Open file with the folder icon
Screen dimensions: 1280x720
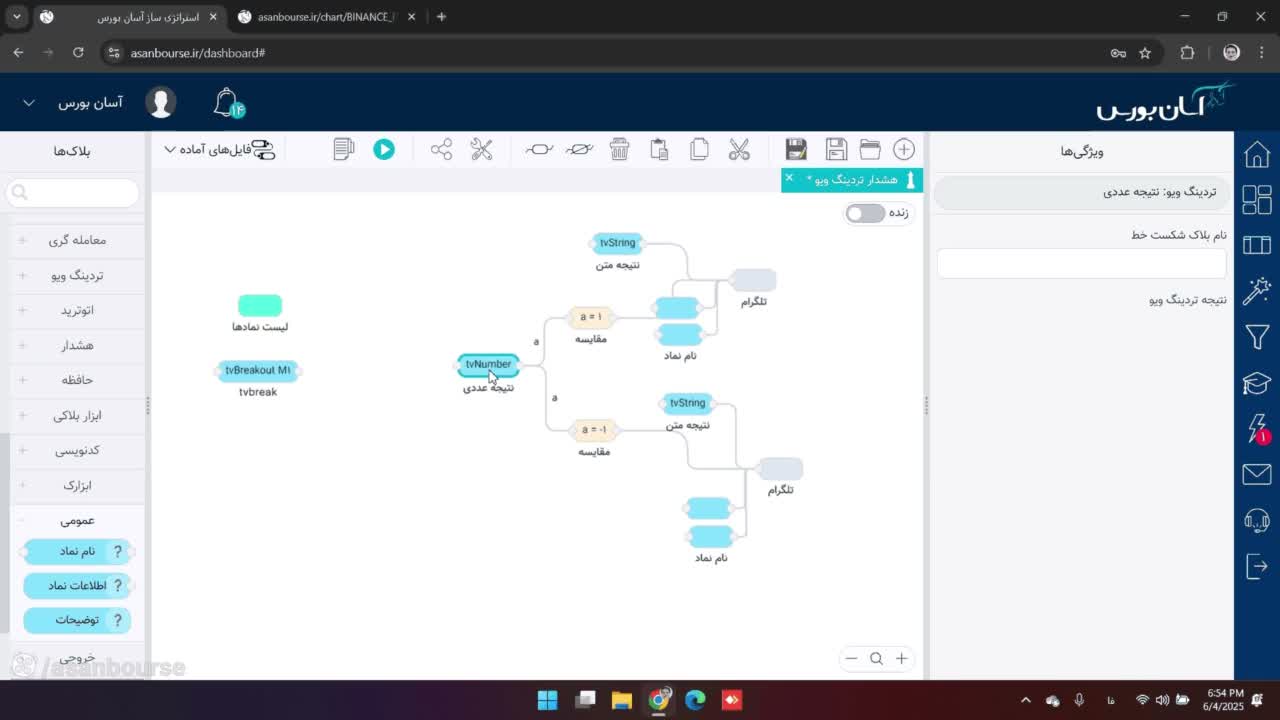[870, 149]
